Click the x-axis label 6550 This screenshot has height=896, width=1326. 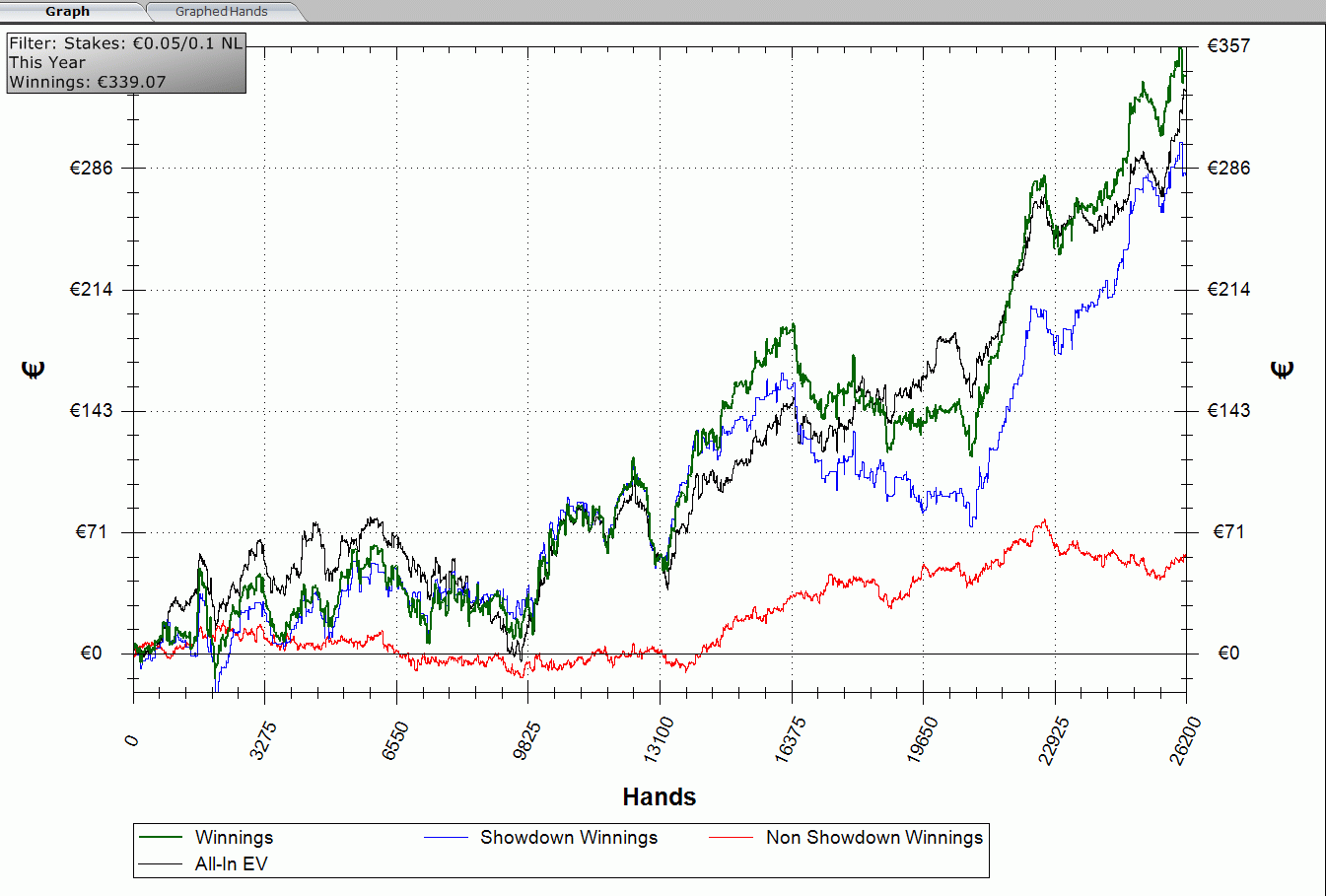click(x=394, y=741)
